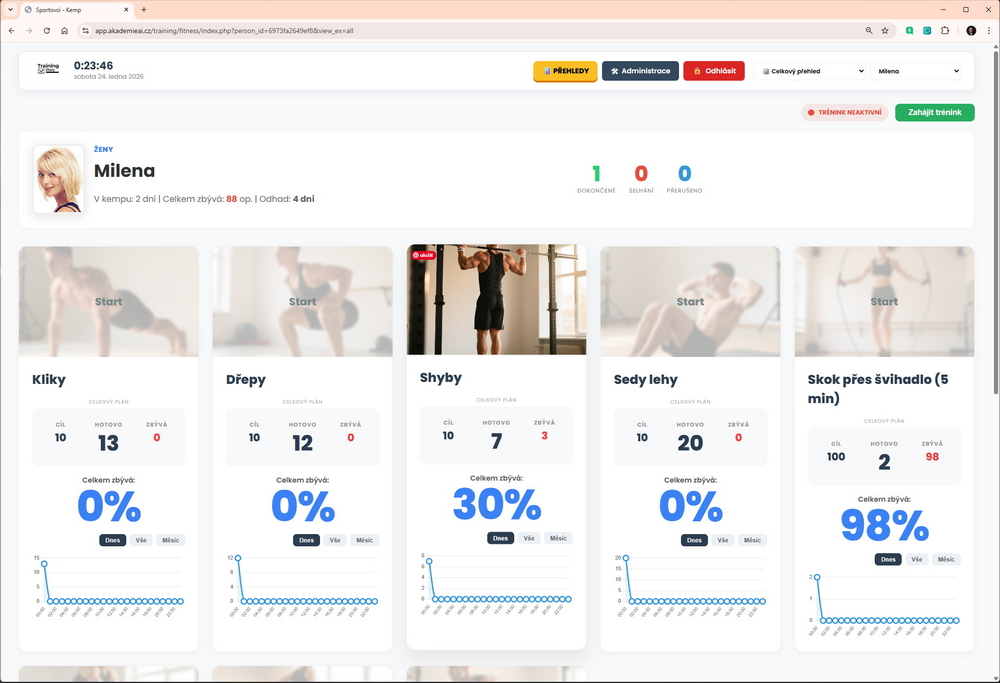Click the first data point on Shyby chart

click(430, 562)
